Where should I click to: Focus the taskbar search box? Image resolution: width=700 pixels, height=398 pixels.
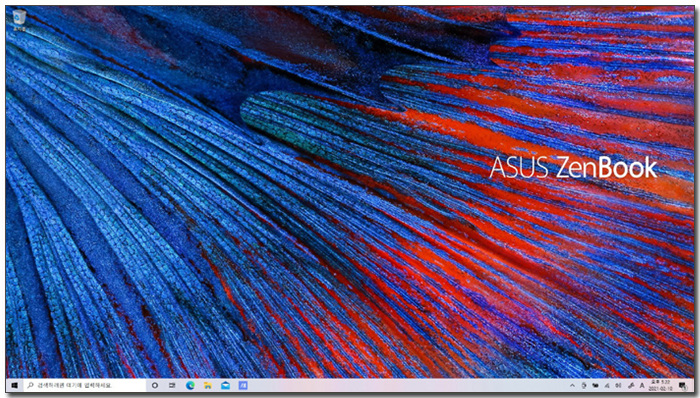pos(85,385)
